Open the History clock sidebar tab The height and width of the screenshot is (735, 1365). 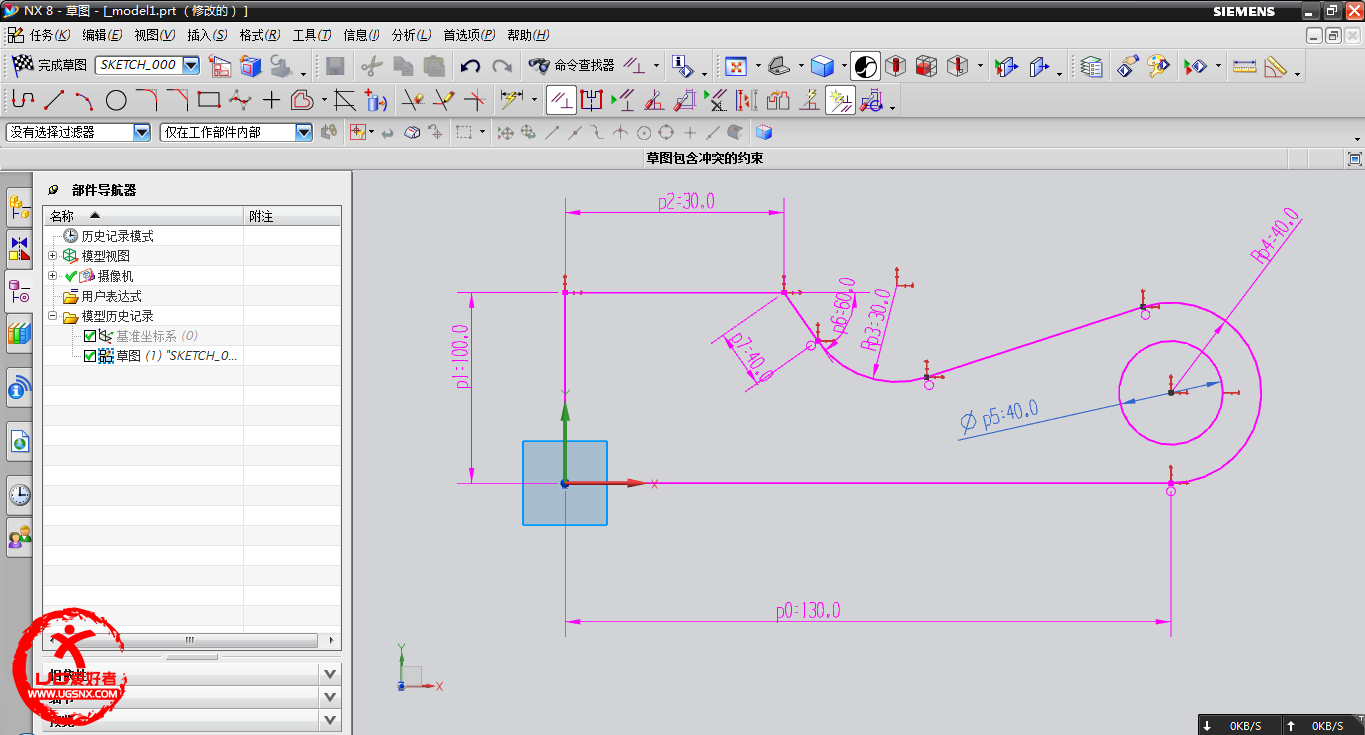pos(19,494)
